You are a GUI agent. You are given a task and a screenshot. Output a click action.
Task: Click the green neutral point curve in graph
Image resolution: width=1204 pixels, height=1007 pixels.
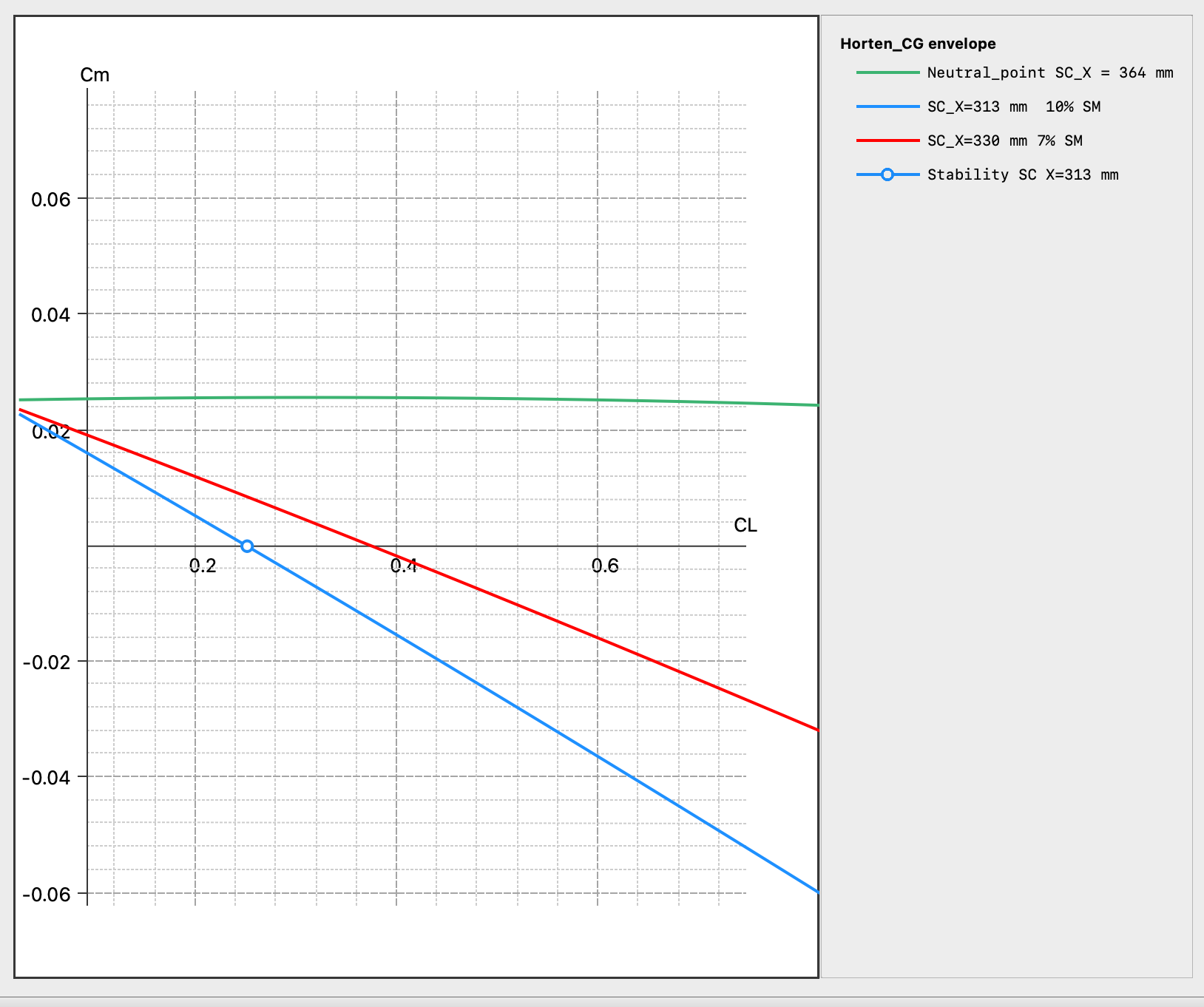[x=518, y=399]
